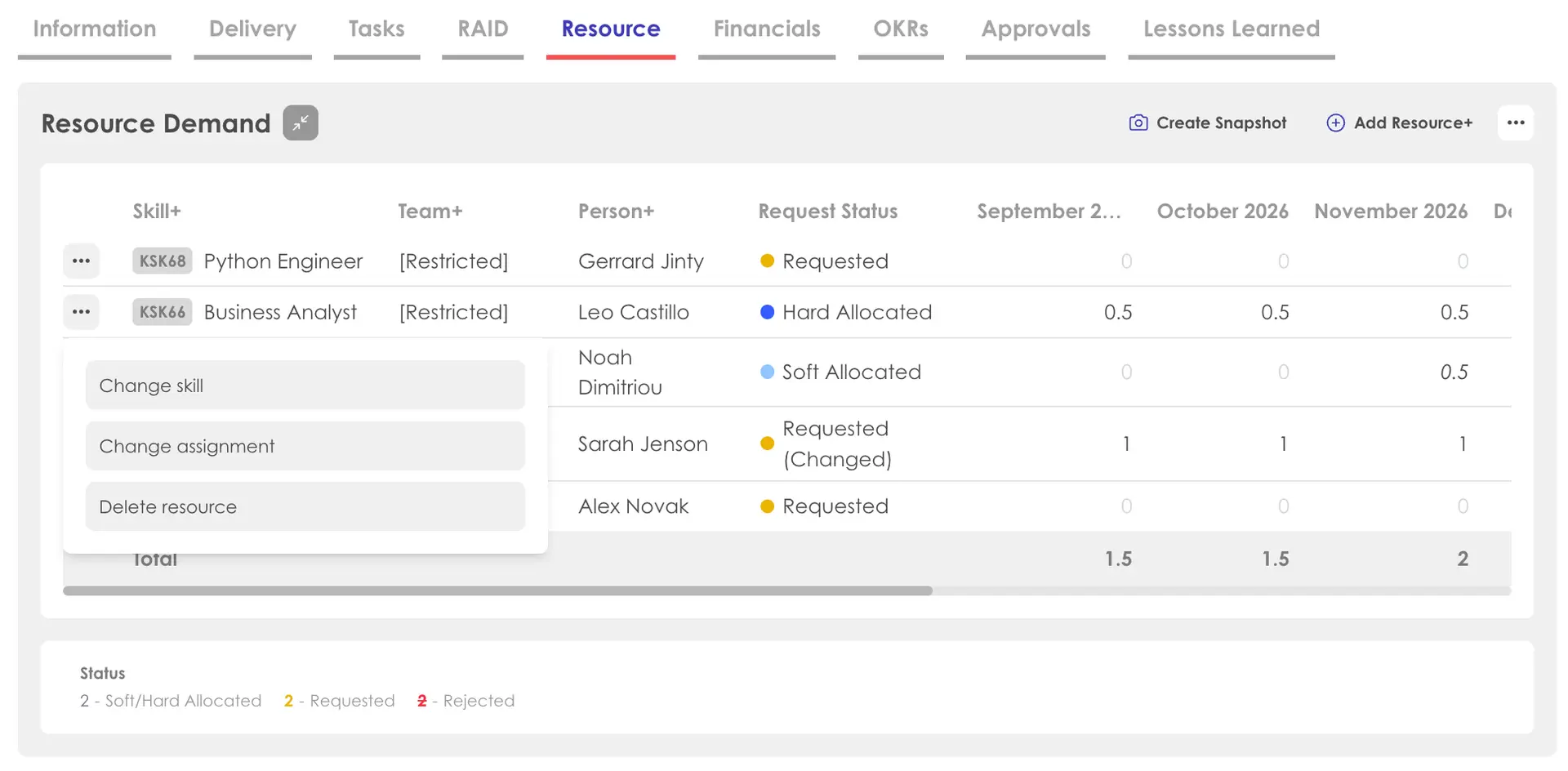Screen dimensions: 1568x771
Task: Open the panel's three-dot options menu
Action: (x=1516, y=123)
